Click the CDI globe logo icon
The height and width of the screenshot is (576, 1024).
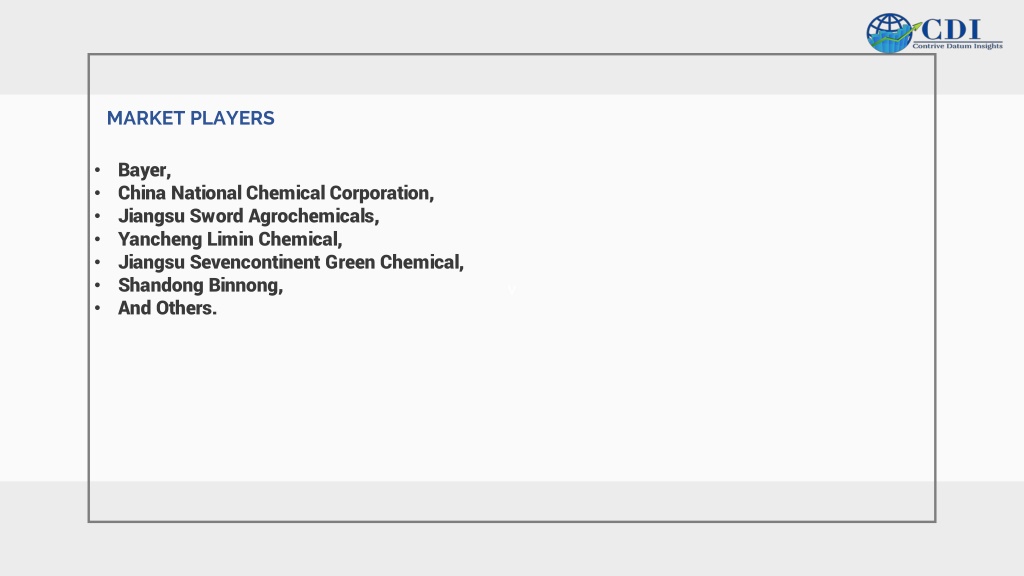point(889,33)
